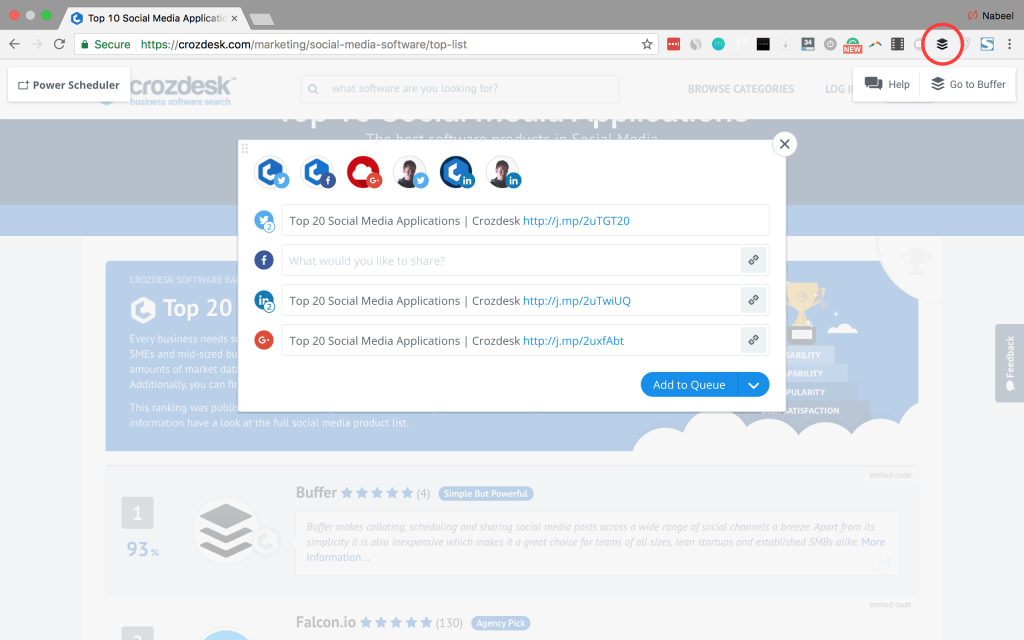
Task: Click the Falcon.io product title
Action: tap(325, 622)
